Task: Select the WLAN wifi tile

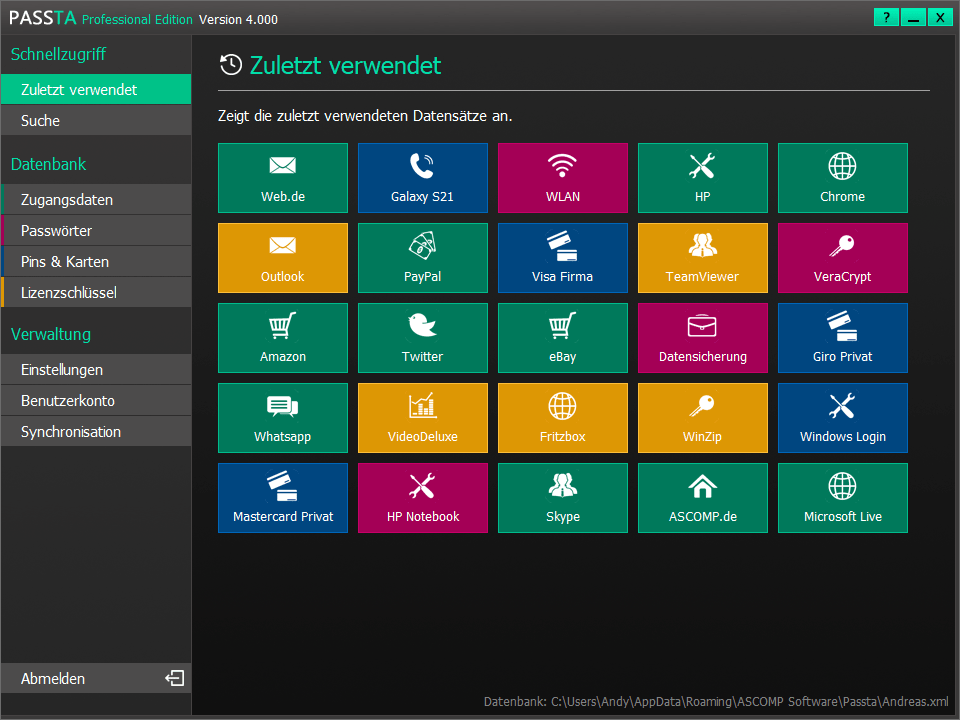Action: (563, 178)
